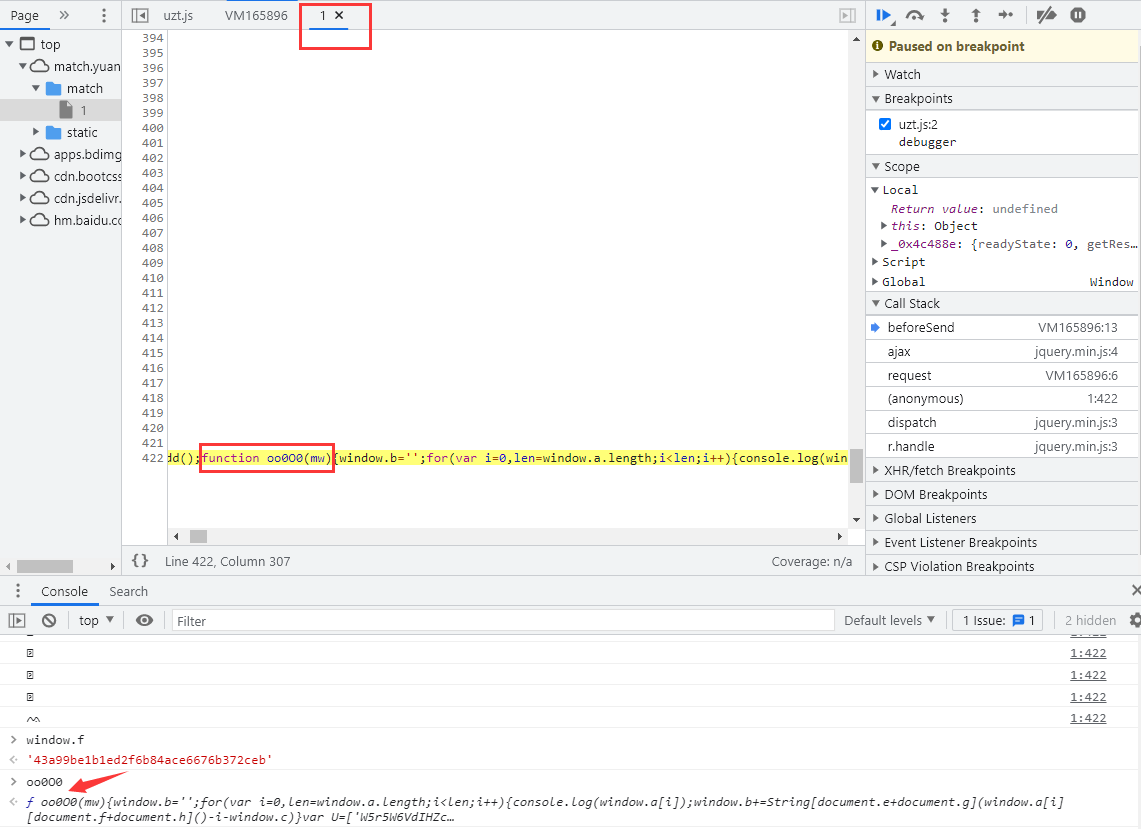Screen dimensions: 1141x829
Task: Show the console sidebar panel icon
Action: (17, 620)
